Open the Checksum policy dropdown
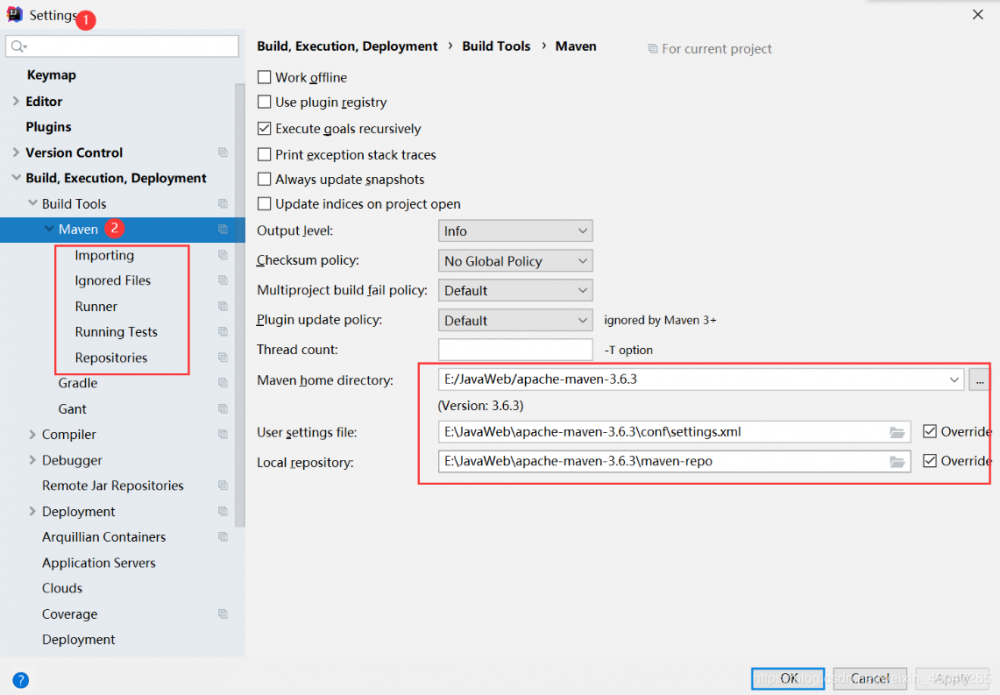1000x695 pixels. click(515, 261)
